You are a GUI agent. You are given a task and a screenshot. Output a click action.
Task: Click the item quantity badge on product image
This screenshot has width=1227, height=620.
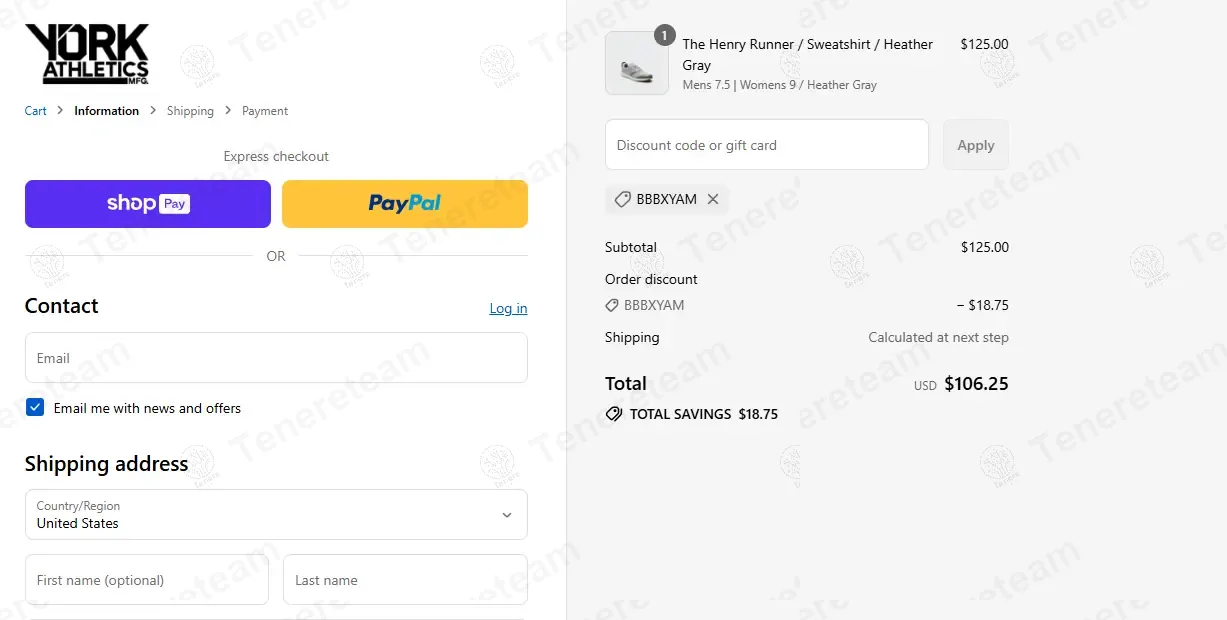point(664,35)
